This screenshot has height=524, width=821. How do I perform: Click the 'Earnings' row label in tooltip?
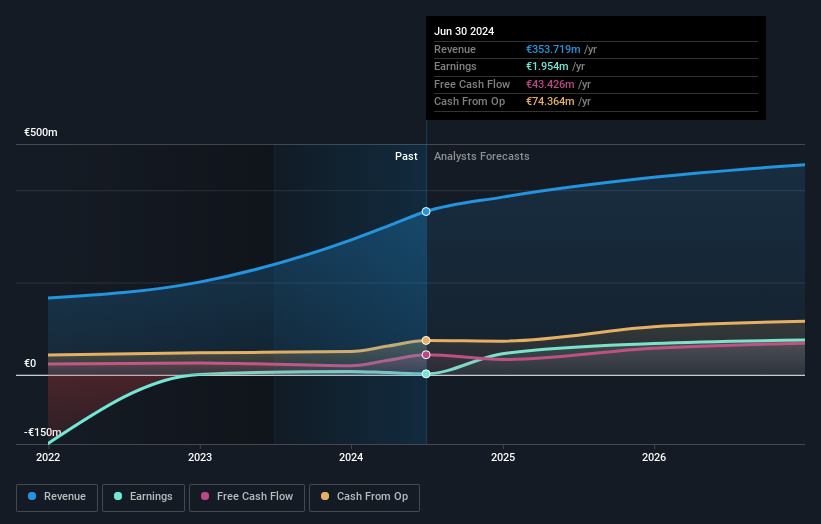tap(455, 66)
